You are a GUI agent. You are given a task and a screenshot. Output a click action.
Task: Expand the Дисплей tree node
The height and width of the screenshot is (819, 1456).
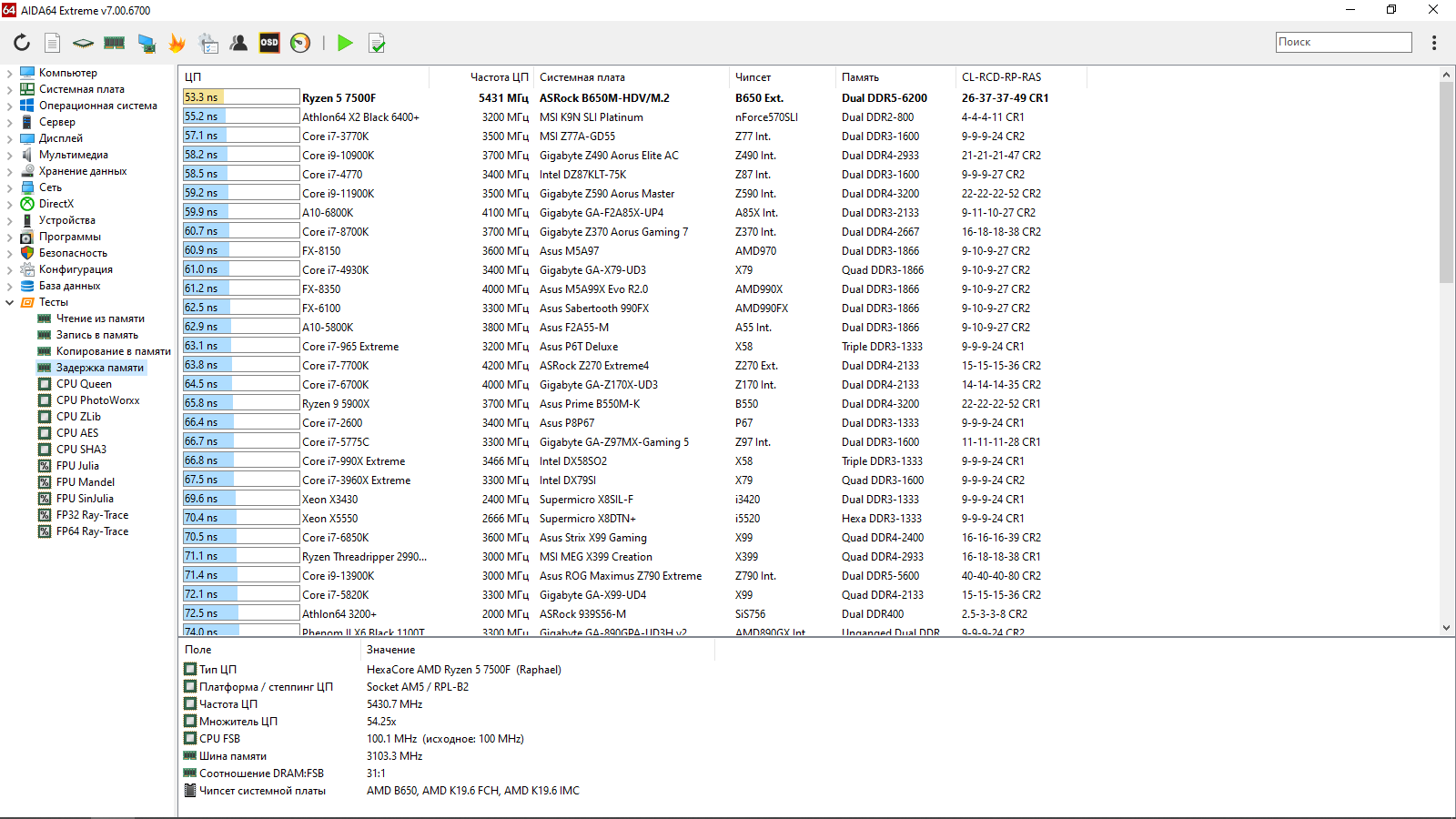pyautogui.click(x=9, y=138)
